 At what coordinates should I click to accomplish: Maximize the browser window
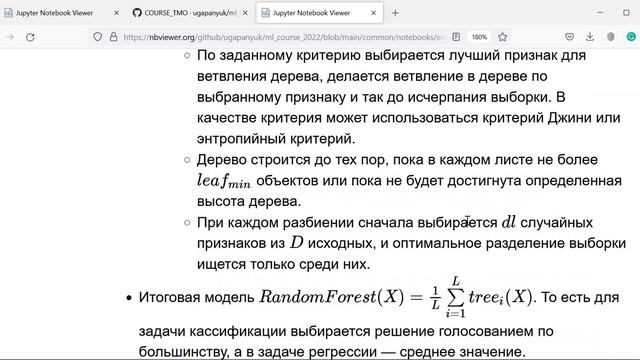[x=626, y=13]
